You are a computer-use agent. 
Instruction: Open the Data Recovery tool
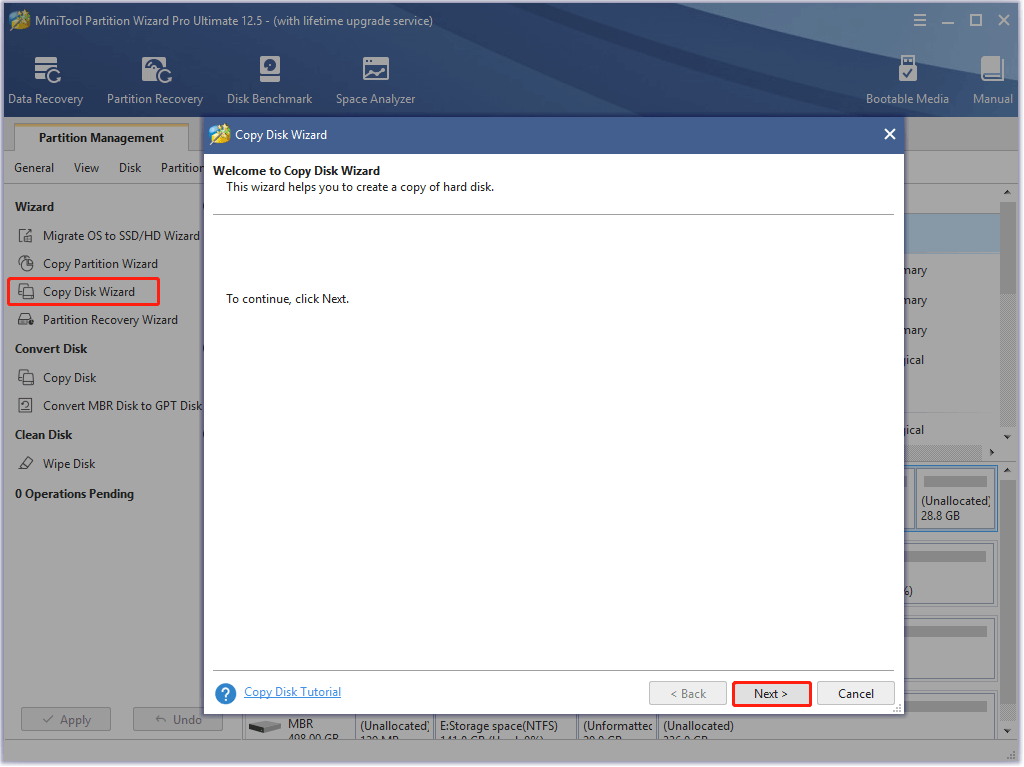46,80
